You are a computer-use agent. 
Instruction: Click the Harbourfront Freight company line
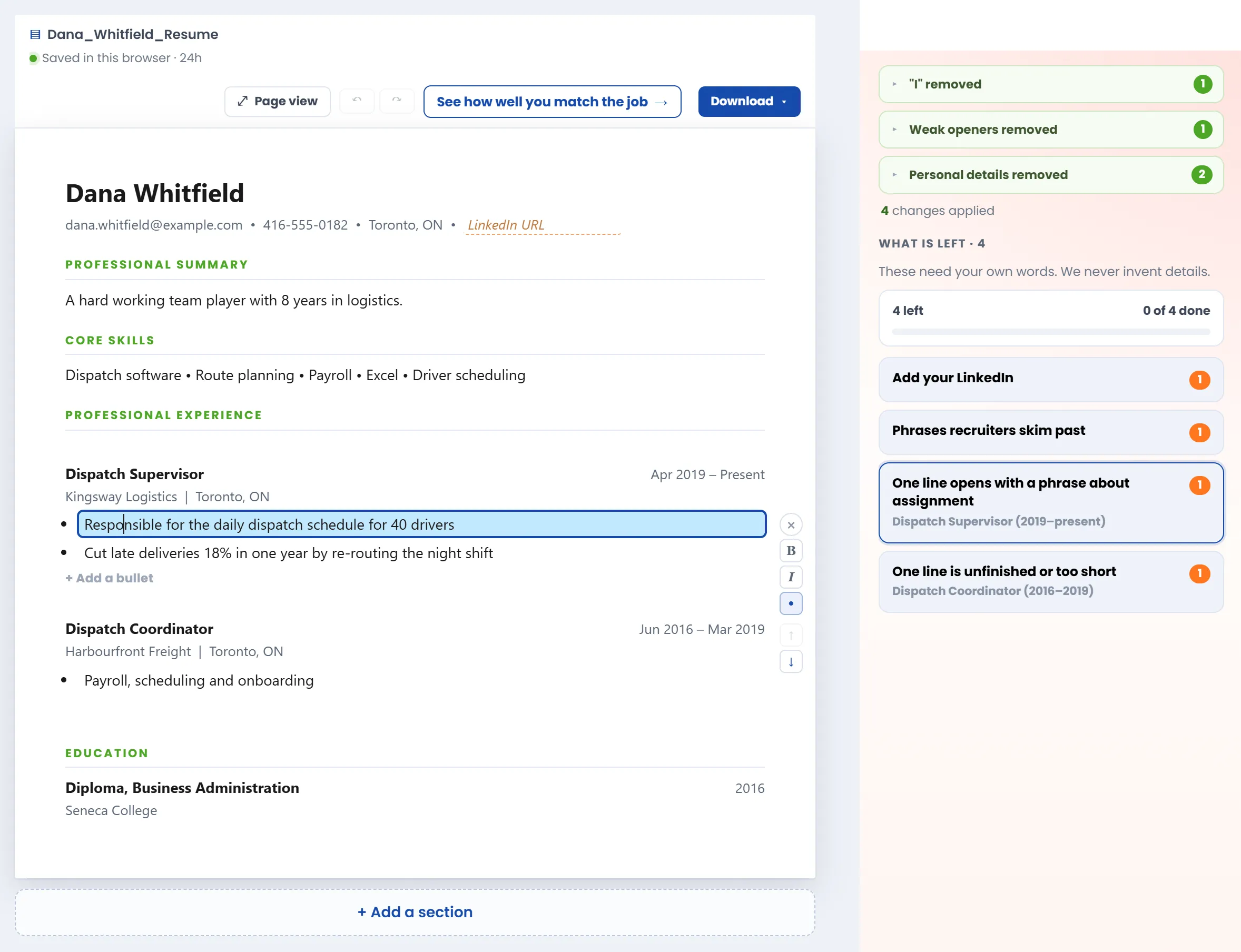point(174,652)
